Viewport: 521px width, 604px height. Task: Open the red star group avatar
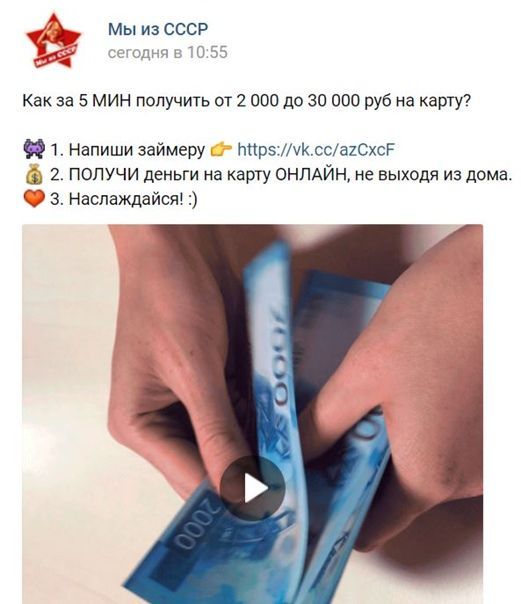coord(54,41)
